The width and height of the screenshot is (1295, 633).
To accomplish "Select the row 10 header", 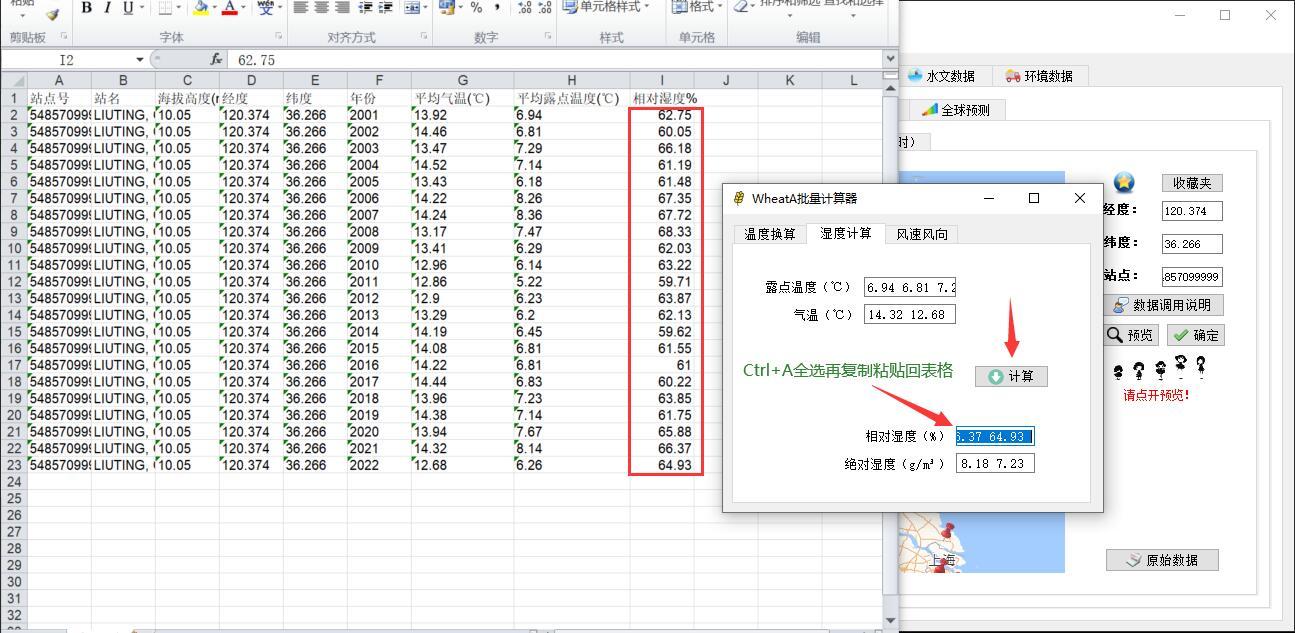I will click(x=14, y=248).
